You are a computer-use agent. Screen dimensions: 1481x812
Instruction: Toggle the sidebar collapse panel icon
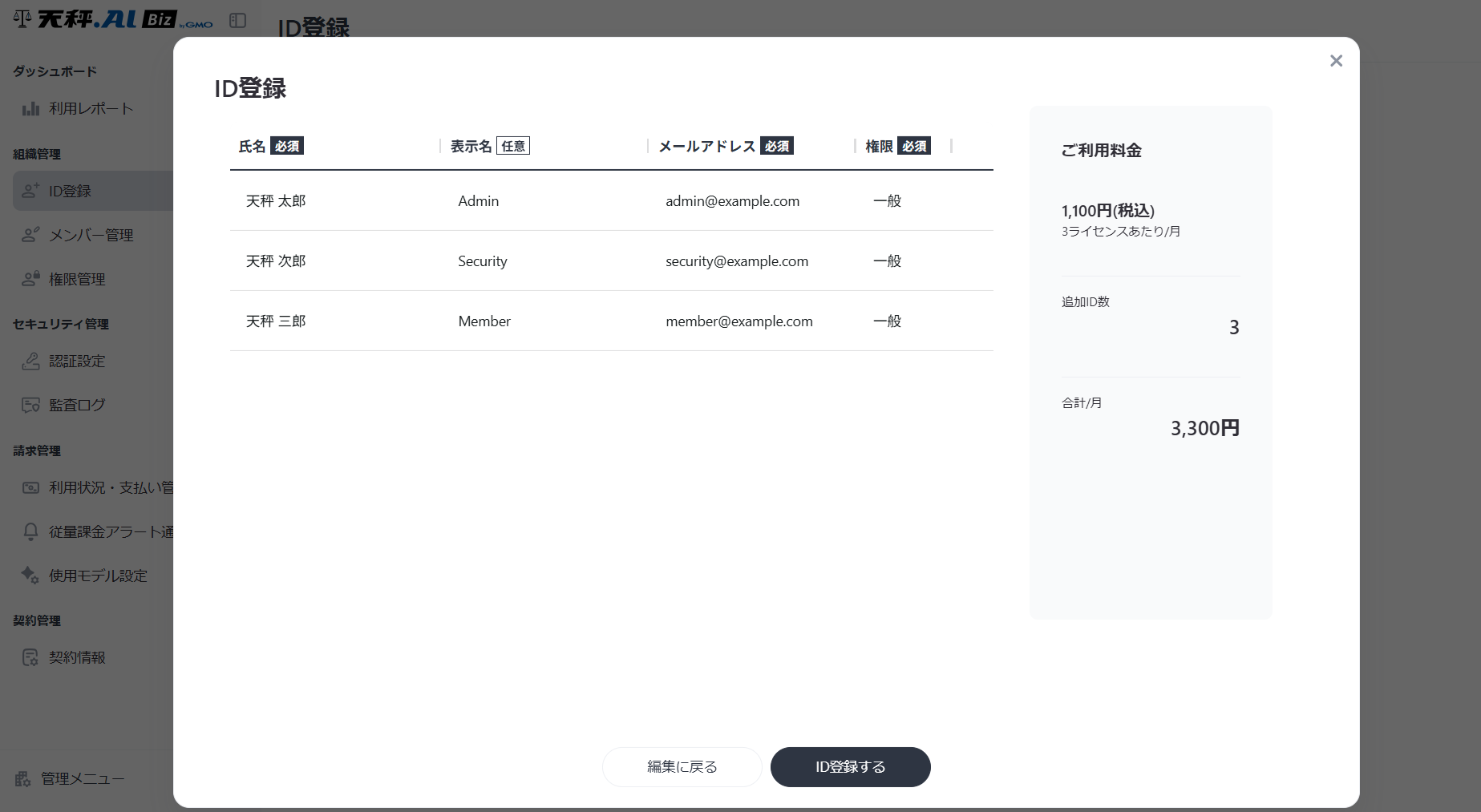coord(237,21)
